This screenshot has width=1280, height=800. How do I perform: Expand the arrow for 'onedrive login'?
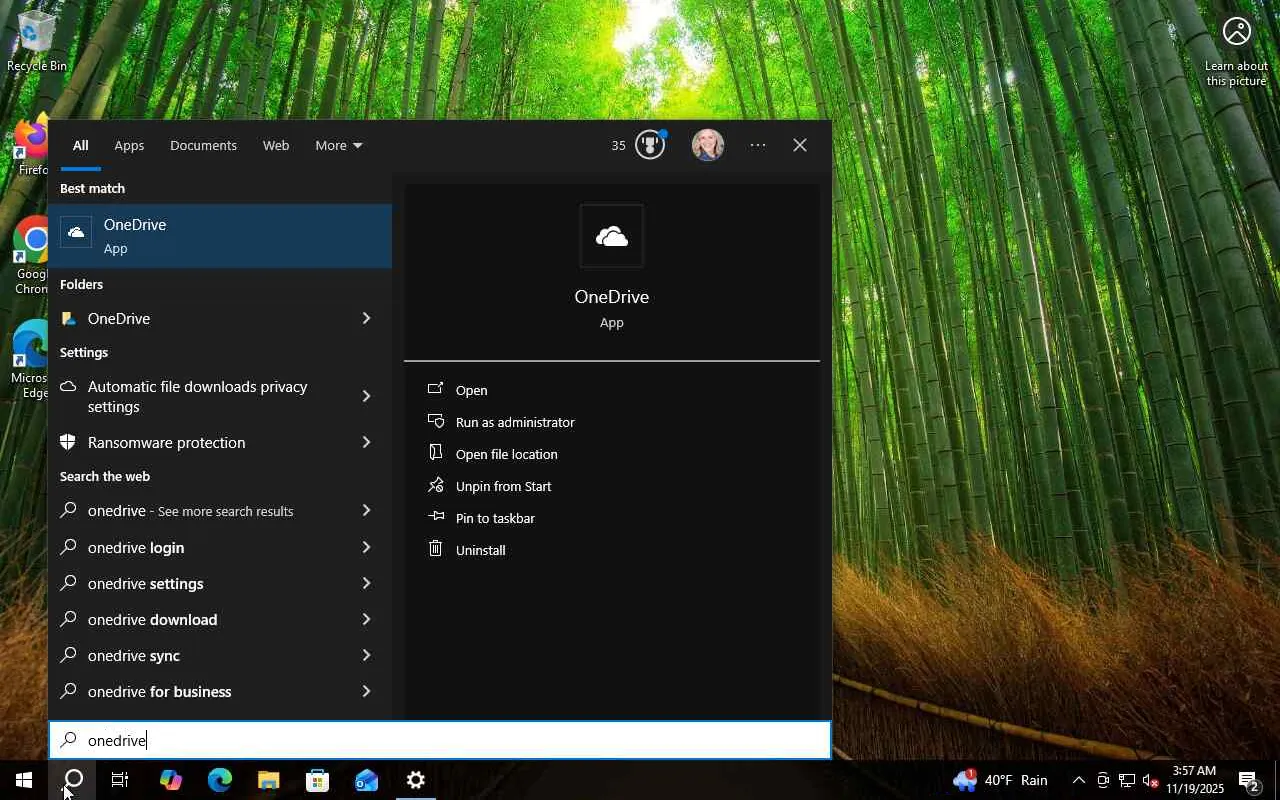point(367,547)
